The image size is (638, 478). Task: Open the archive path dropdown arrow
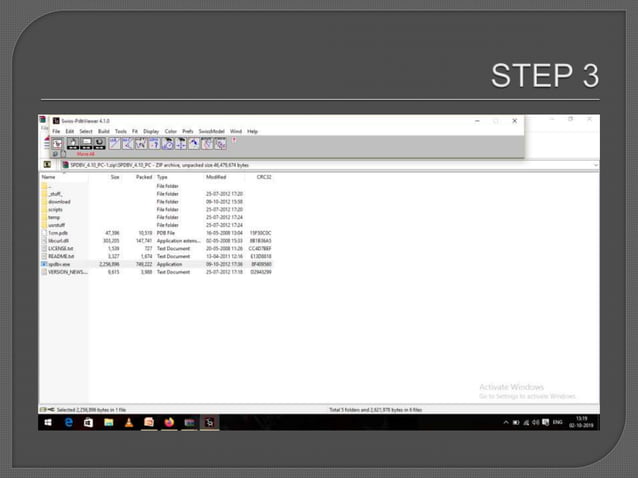(596, 165)
